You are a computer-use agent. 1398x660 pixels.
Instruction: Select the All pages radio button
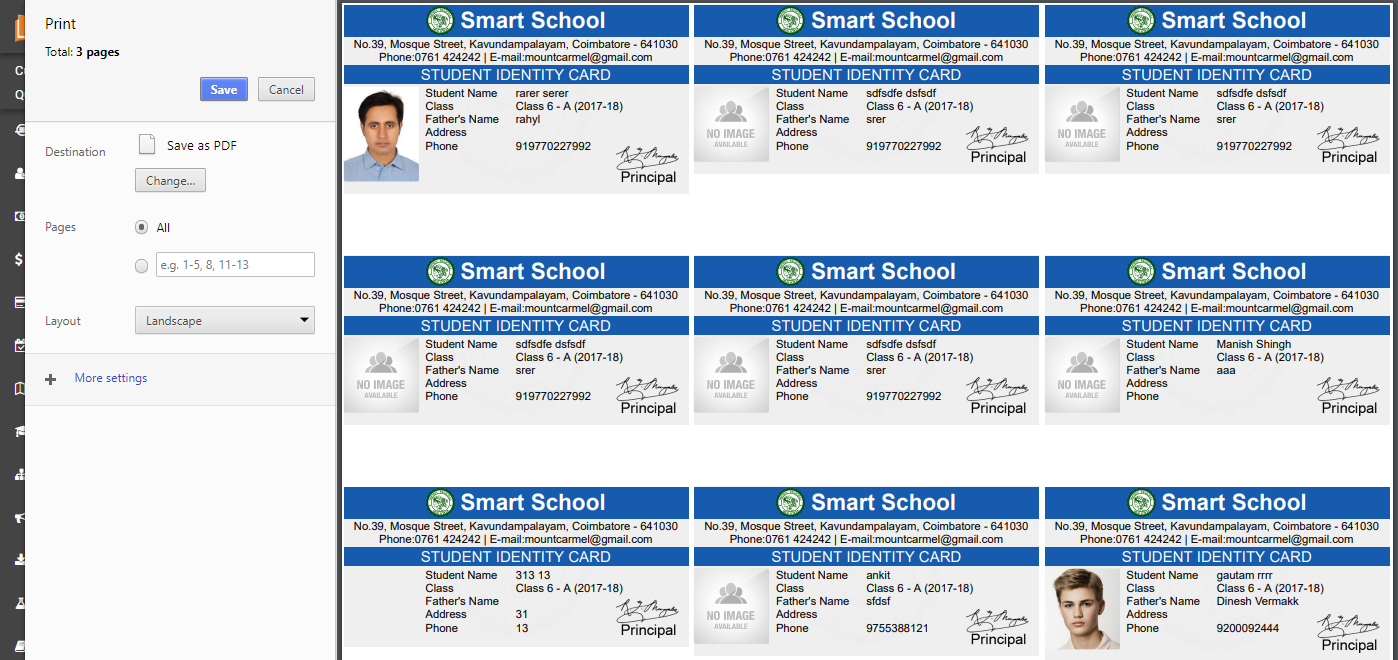tap(141, 228)
